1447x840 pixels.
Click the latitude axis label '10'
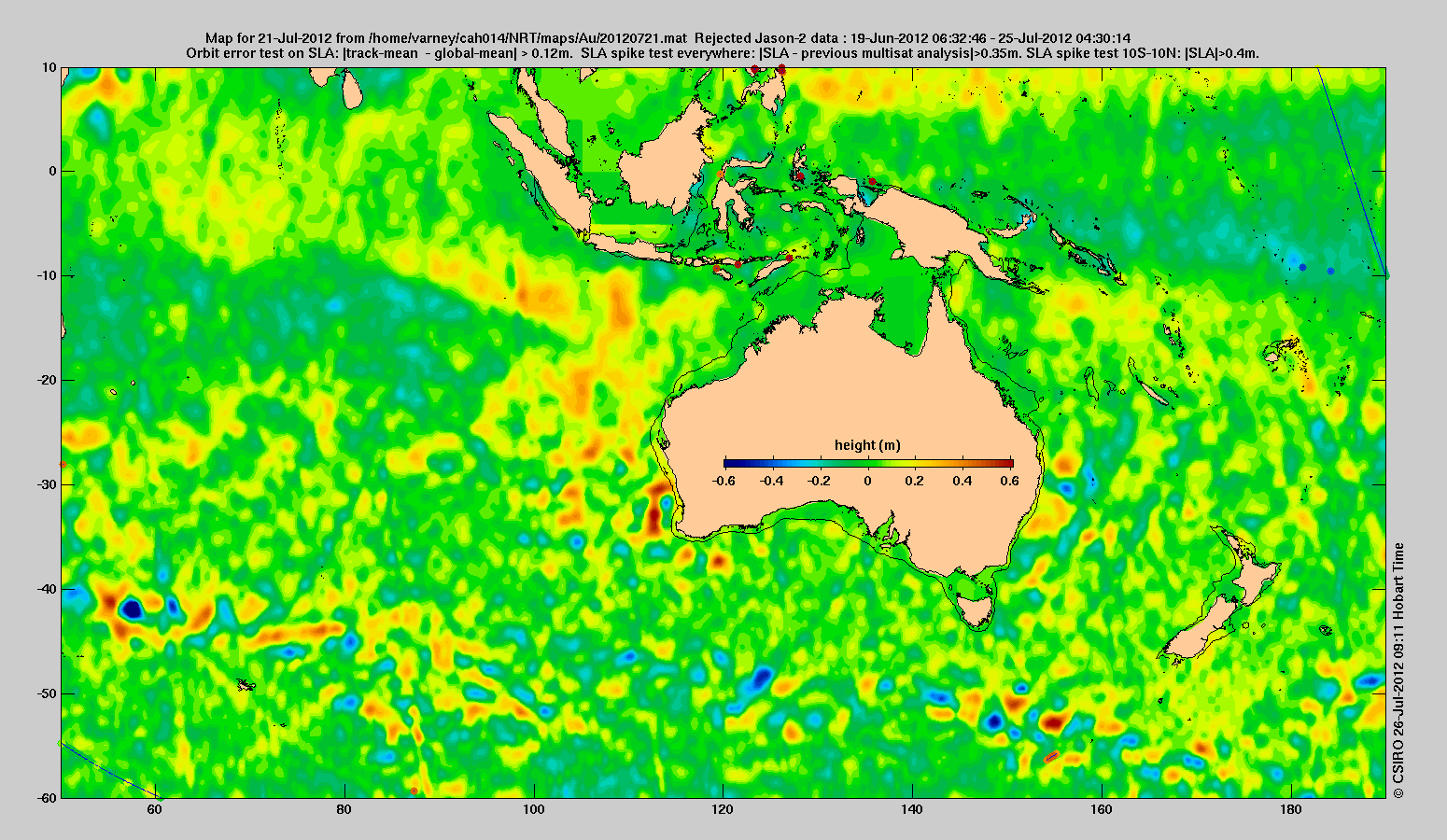[x=49, y=67]
